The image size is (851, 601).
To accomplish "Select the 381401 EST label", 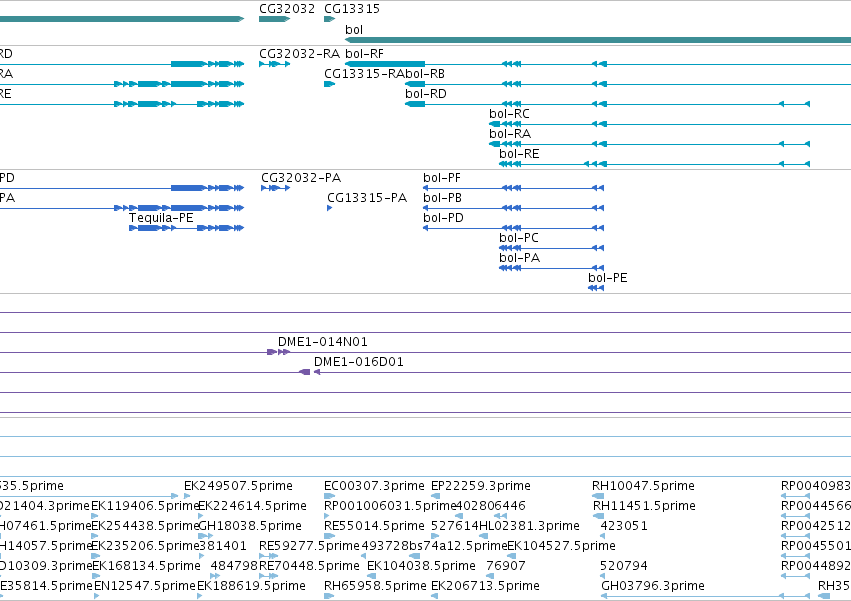I will pos(223,546).
